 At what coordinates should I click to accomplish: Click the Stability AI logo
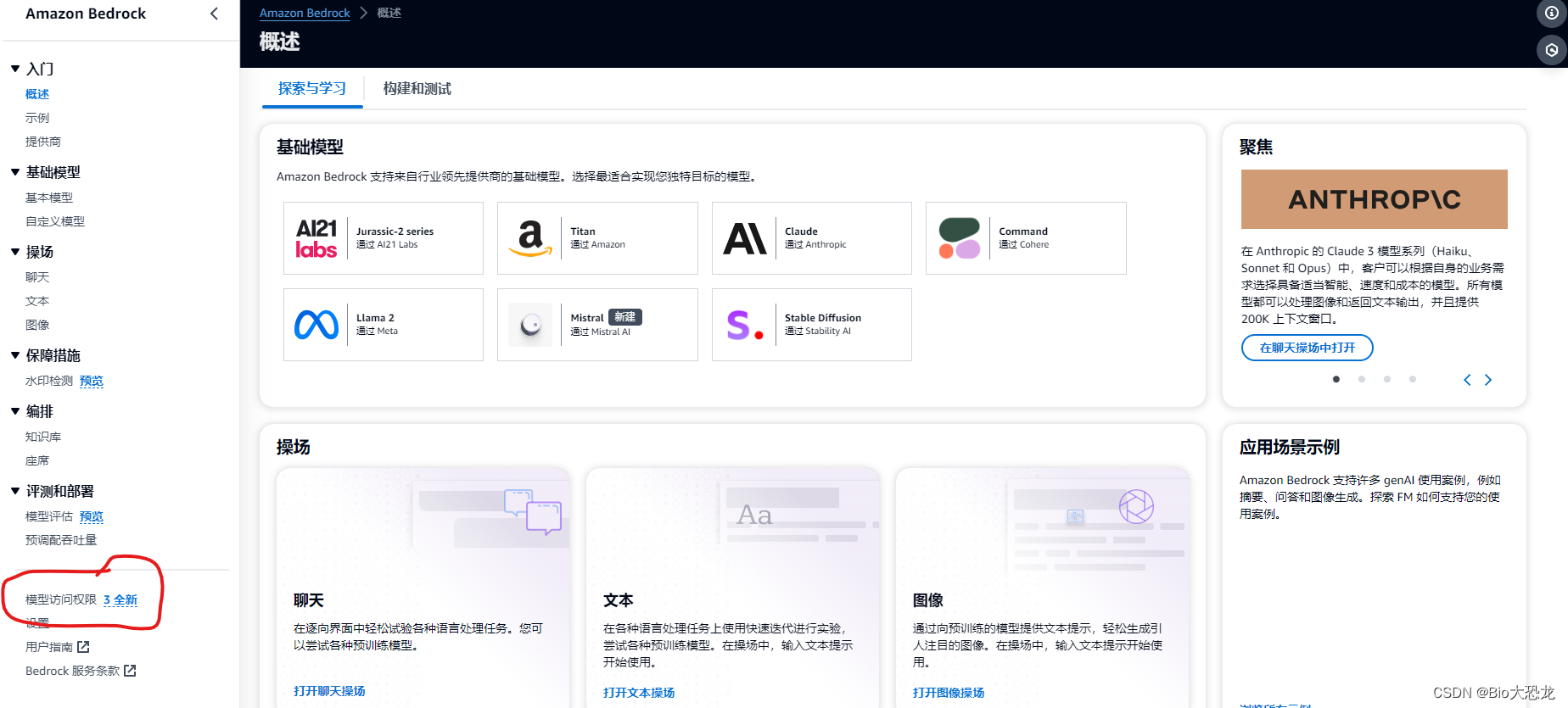coord(745,325)
